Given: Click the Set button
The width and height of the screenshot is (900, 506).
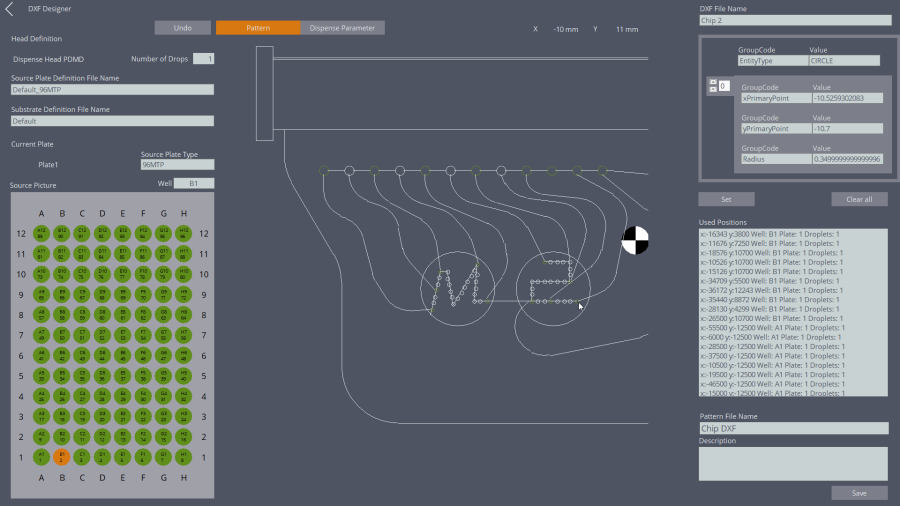Looking at the screenshot, I should (x=726, y=199).
